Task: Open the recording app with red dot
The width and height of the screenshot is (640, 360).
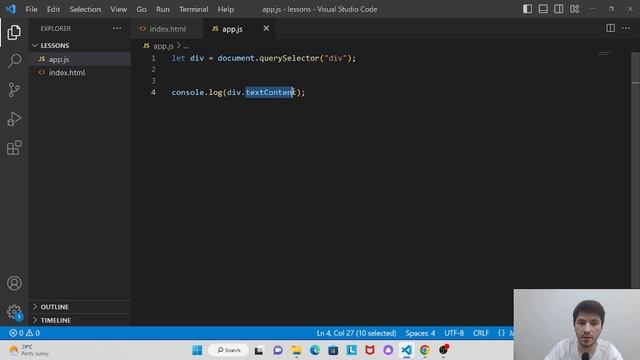Action: [x=444, y=350]
